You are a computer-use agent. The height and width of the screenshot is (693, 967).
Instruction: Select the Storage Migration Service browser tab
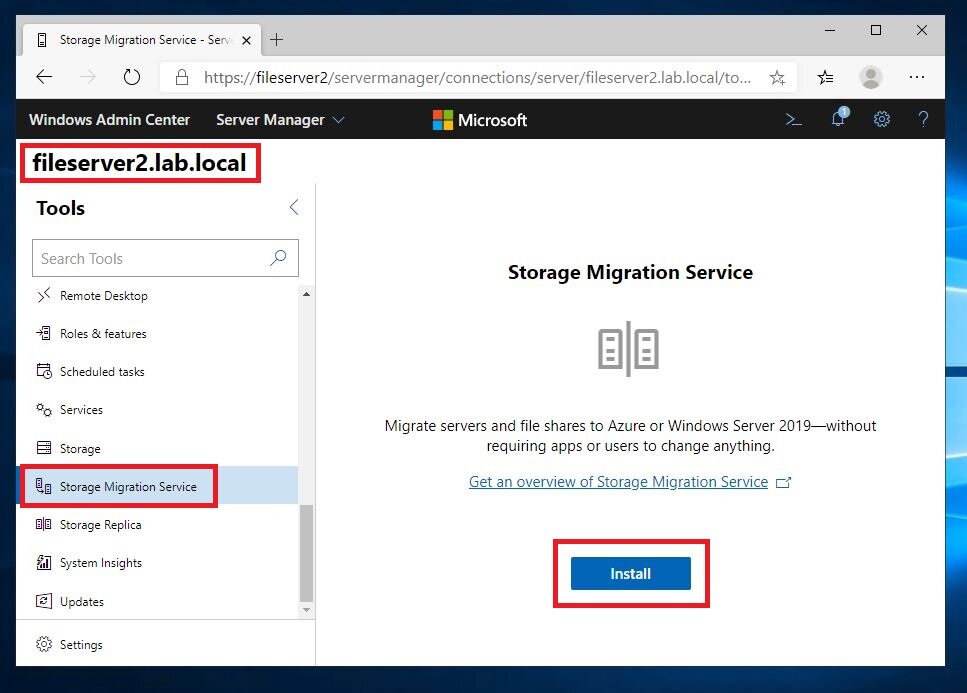pos(142,40)
